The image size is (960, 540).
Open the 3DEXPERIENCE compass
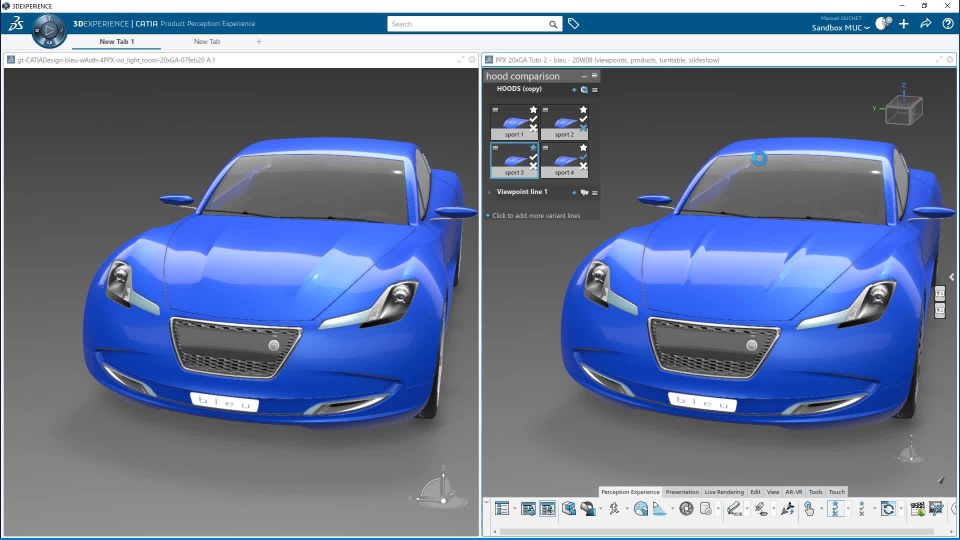(x=49, y=29)
